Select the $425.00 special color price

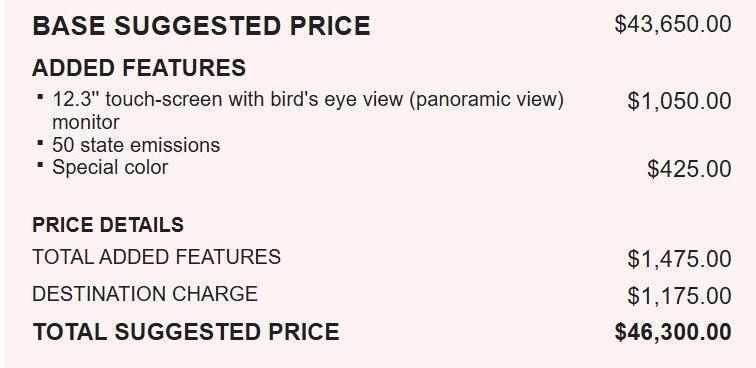click(689, 169)
